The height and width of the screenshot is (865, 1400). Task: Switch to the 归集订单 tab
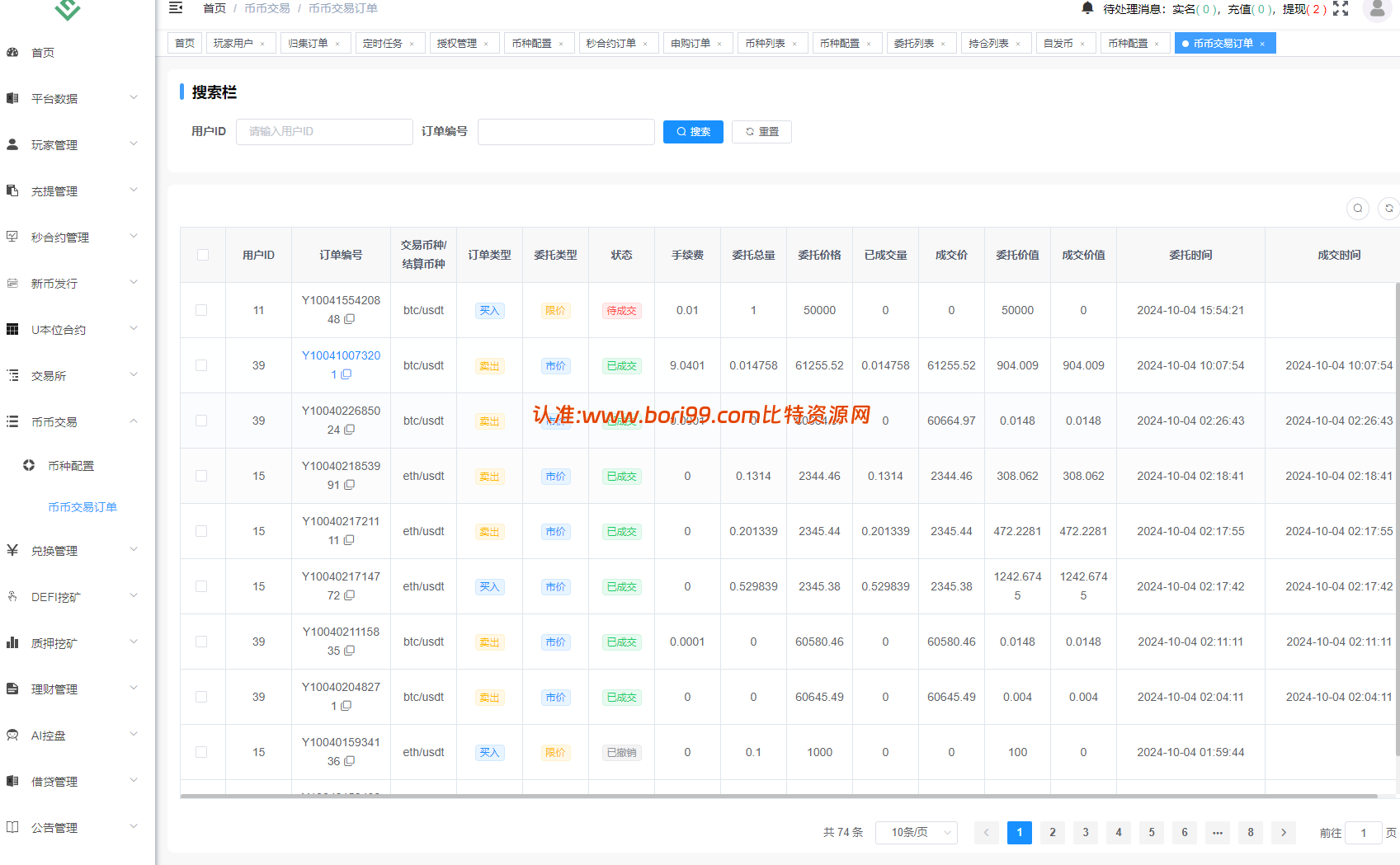click(x=315, y=43)
